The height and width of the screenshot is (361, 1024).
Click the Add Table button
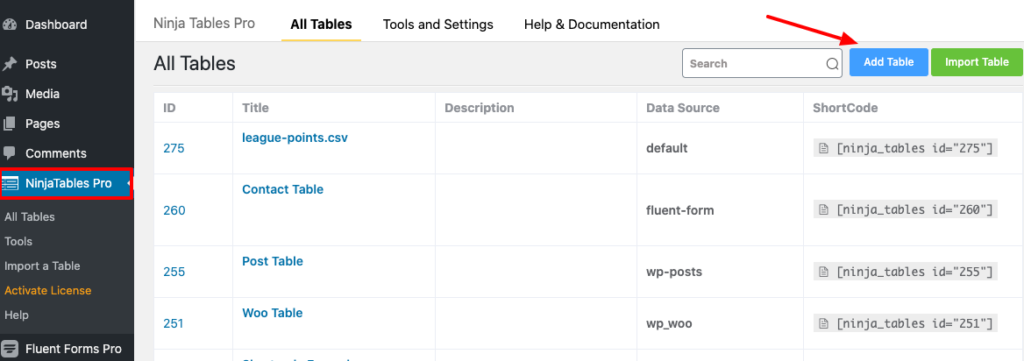click(888, 62)
